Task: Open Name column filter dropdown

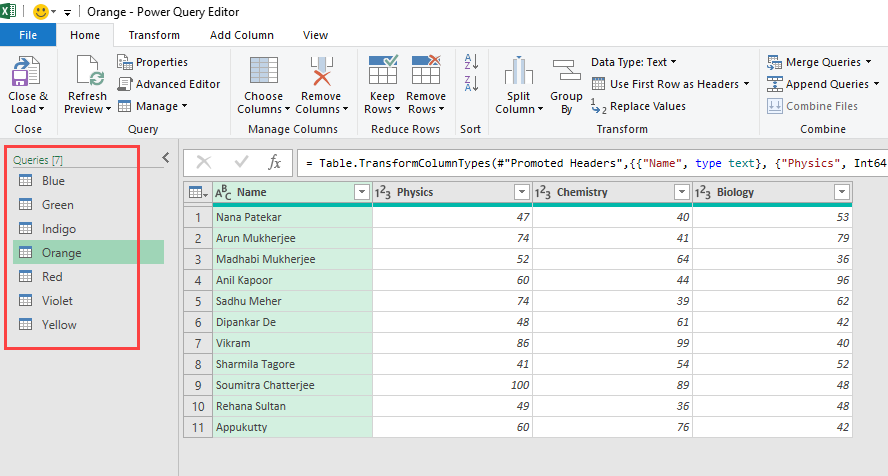Action: (x=362, y=192)
